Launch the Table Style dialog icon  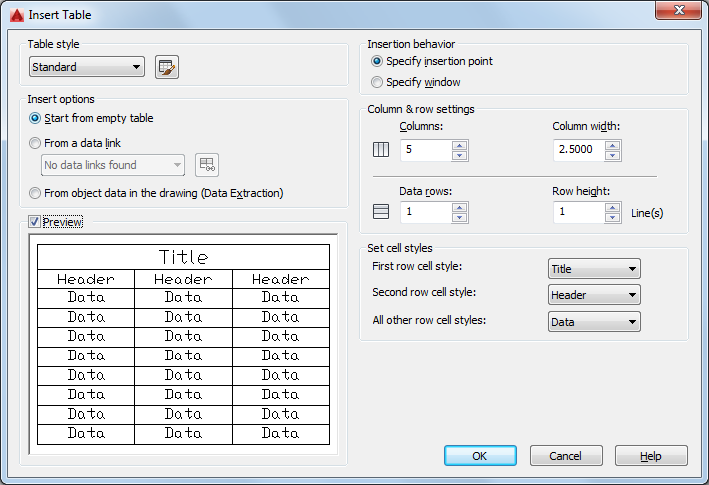click(167, 67)
